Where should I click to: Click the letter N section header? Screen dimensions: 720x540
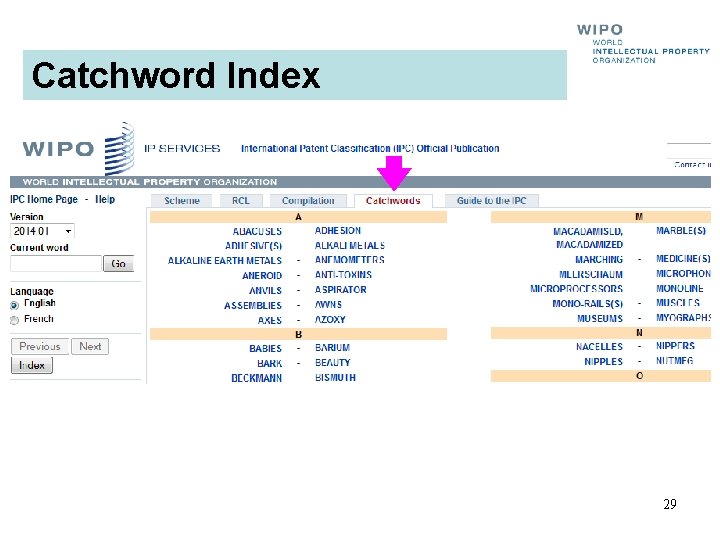tap(601, 333)
